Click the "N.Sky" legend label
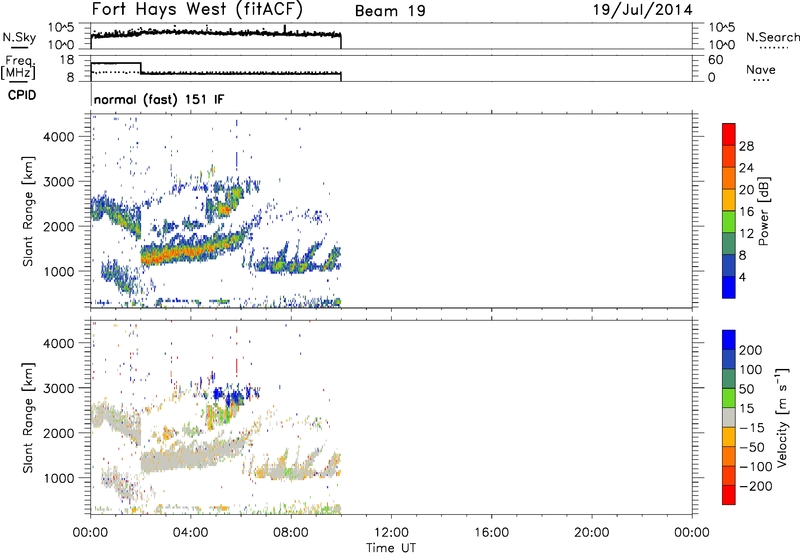800x554 pixels. coord(19,37)
